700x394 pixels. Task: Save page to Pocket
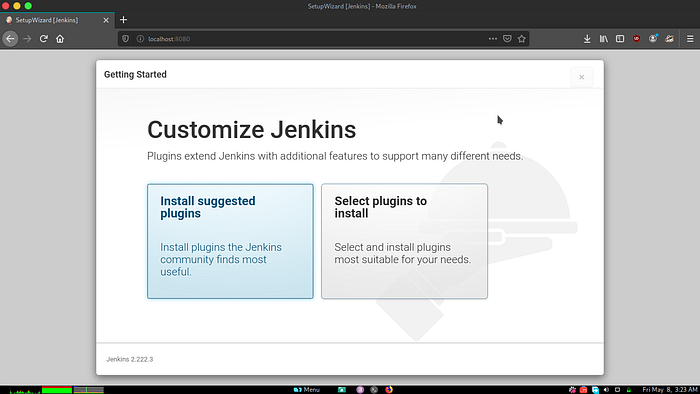pyautogui.click(x=507, y=39)
